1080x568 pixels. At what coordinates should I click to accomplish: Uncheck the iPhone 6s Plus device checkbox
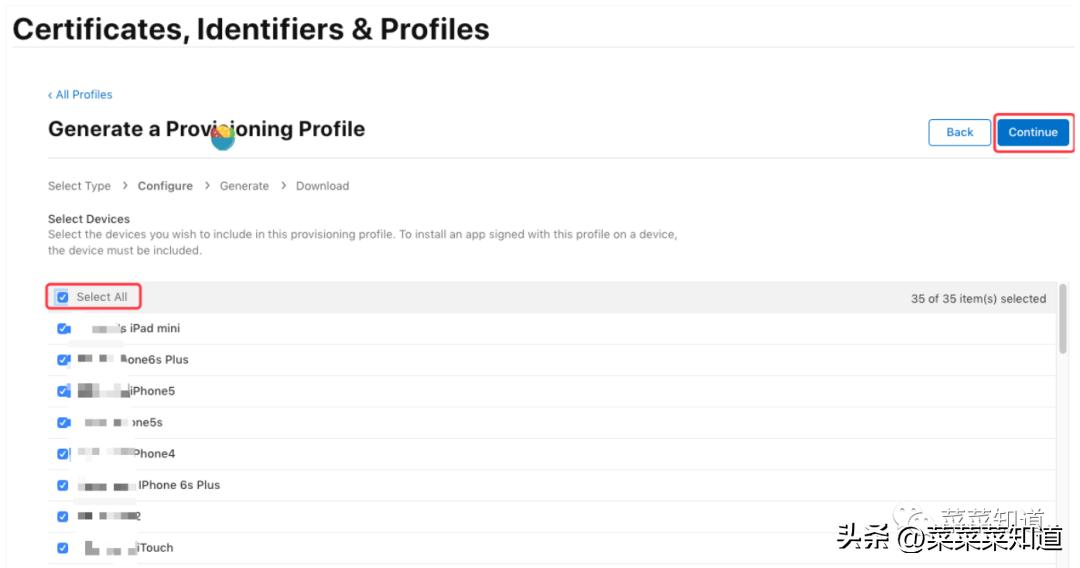tap(63, 485)
